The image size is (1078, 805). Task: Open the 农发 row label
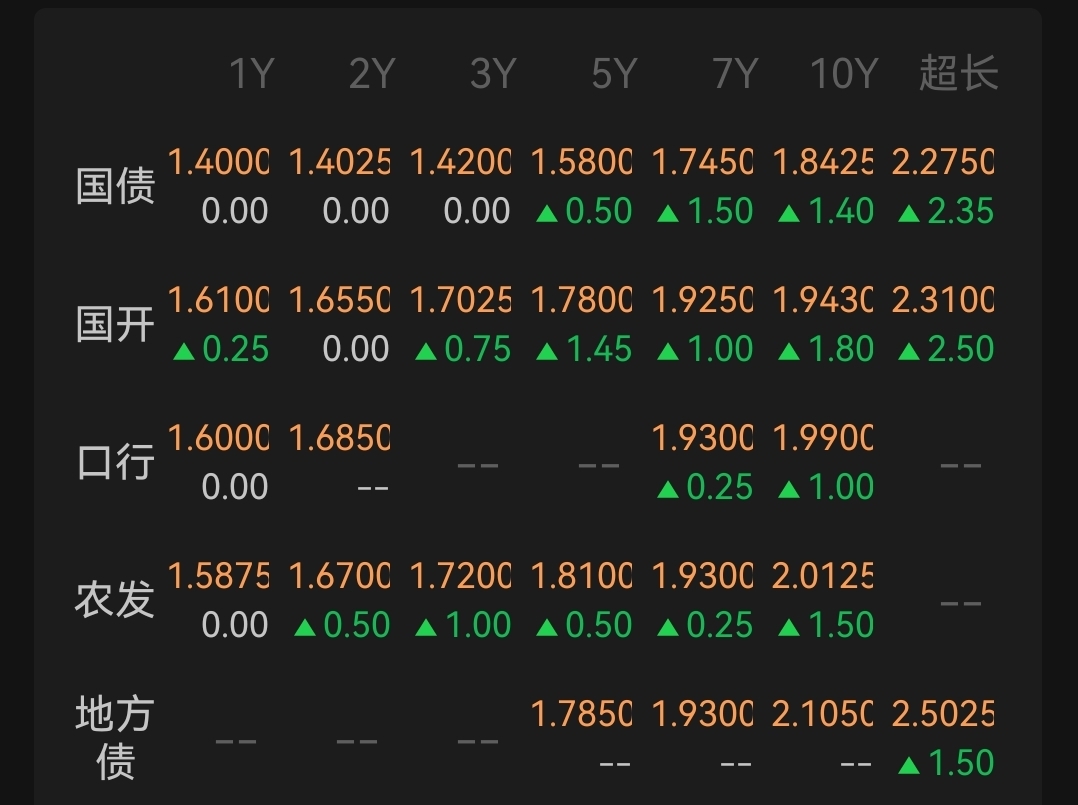(115, 600)
